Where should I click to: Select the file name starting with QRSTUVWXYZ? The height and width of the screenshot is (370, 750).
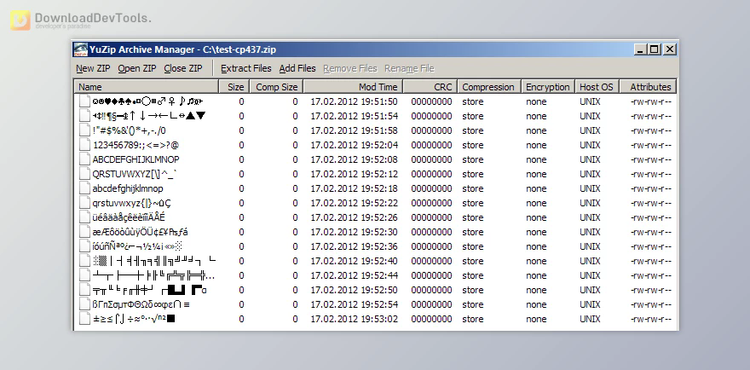point(134,174)
